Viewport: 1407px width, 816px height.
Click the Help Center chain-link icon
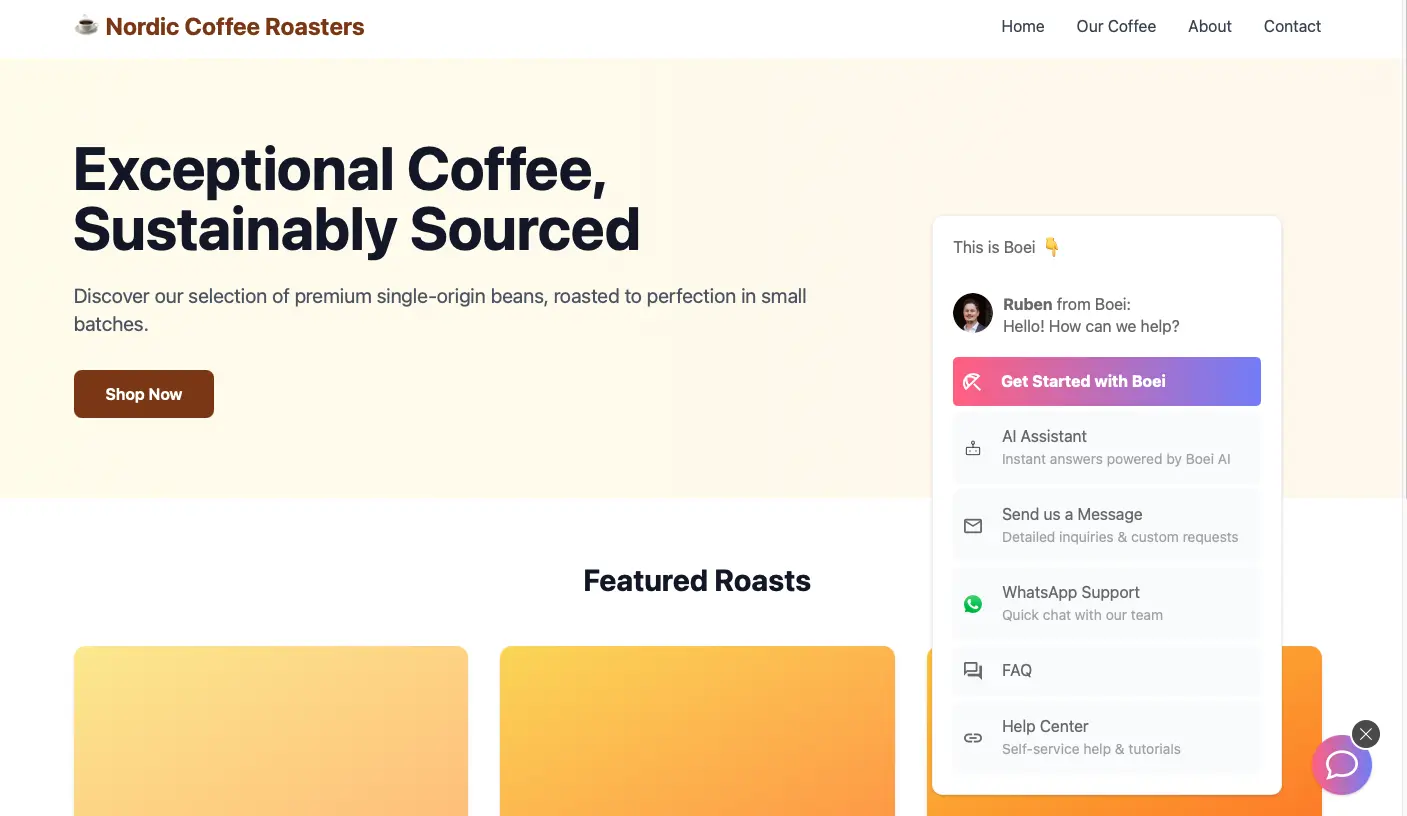coord(972,738)
